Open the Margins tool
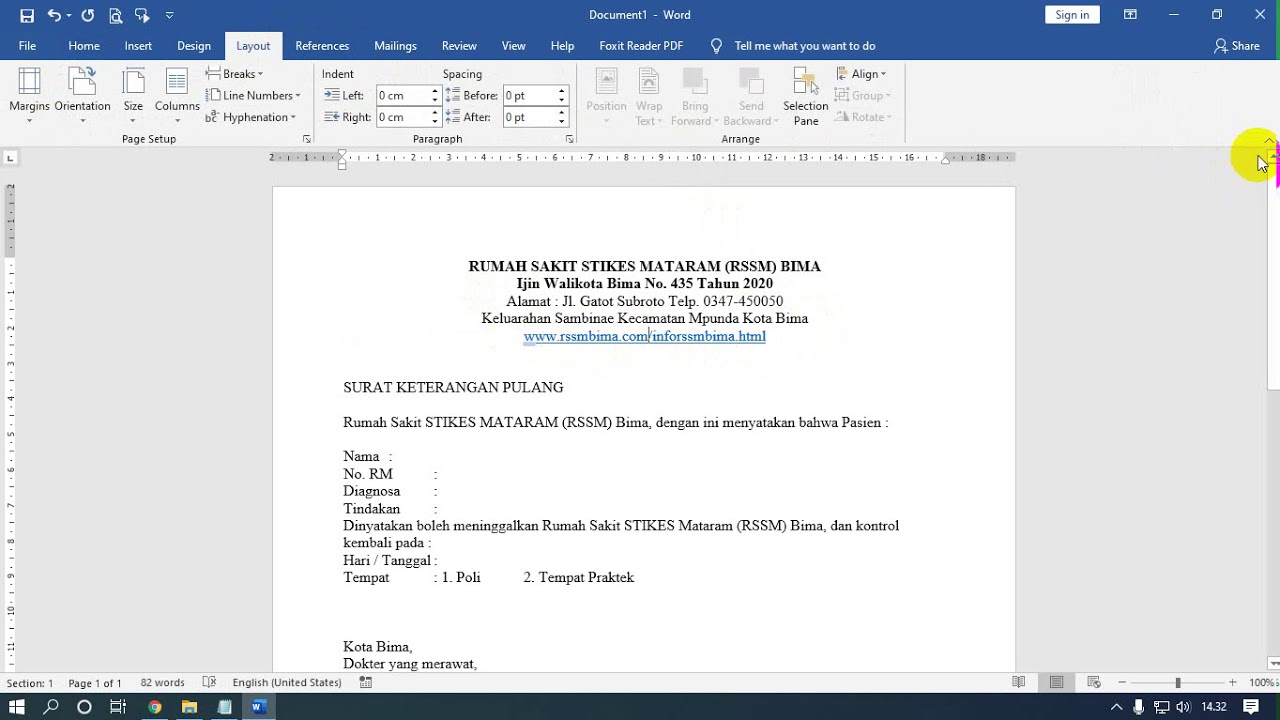The width and height of the screenshot is (1280, 720). [x=29, y=96]
